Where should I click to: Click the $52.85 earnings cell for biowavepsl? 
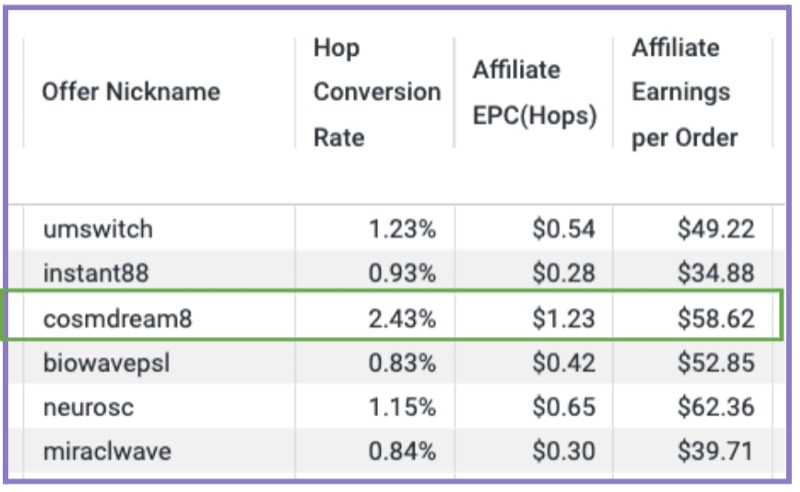(x=716, y=363)
